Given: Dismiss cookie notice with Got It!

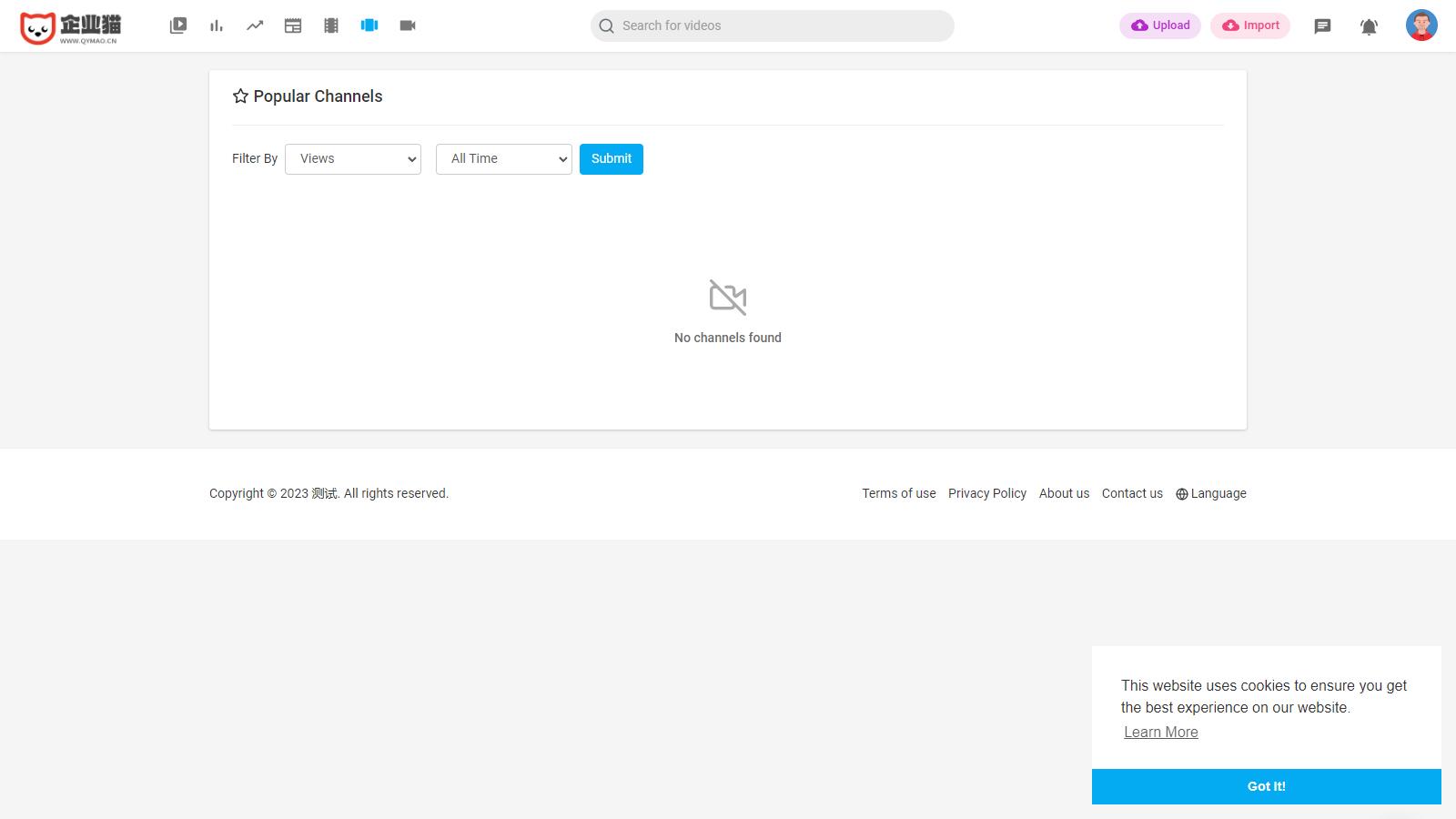Looking at the screenshot, I should click(1266, 786).
